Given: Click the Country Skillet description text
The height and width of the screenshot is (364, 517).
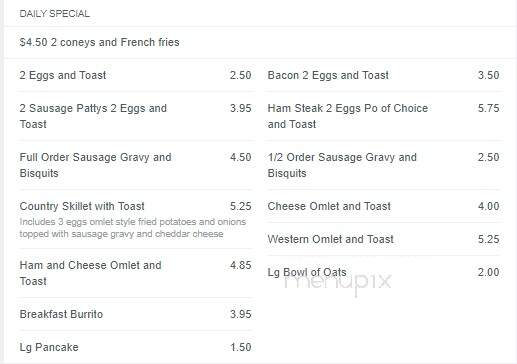Looking at the screenshot, I should 133,228.
